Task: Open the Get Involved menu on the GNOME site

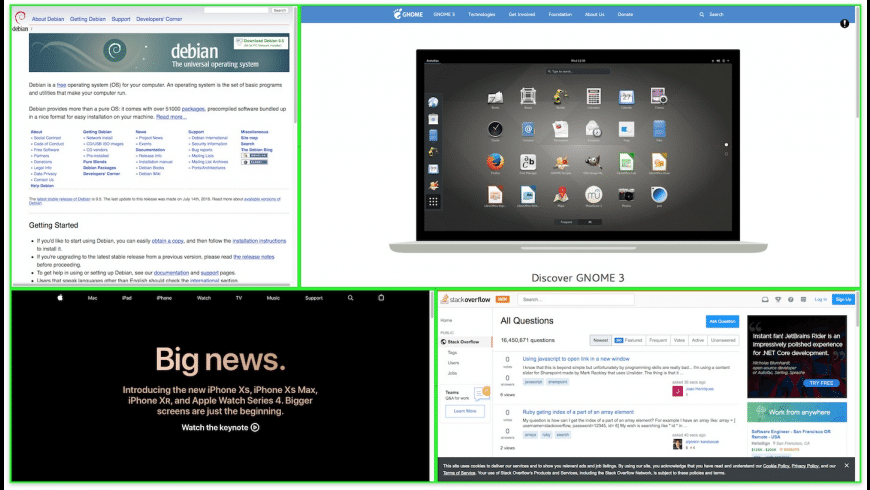Action: coord(522,14)
